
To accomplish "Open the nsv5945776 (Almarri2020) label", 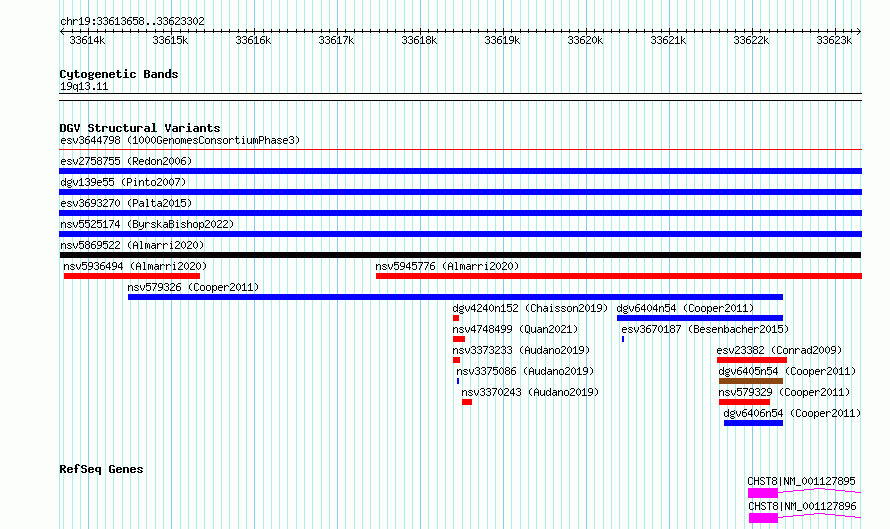I will [x=447, y=266].
